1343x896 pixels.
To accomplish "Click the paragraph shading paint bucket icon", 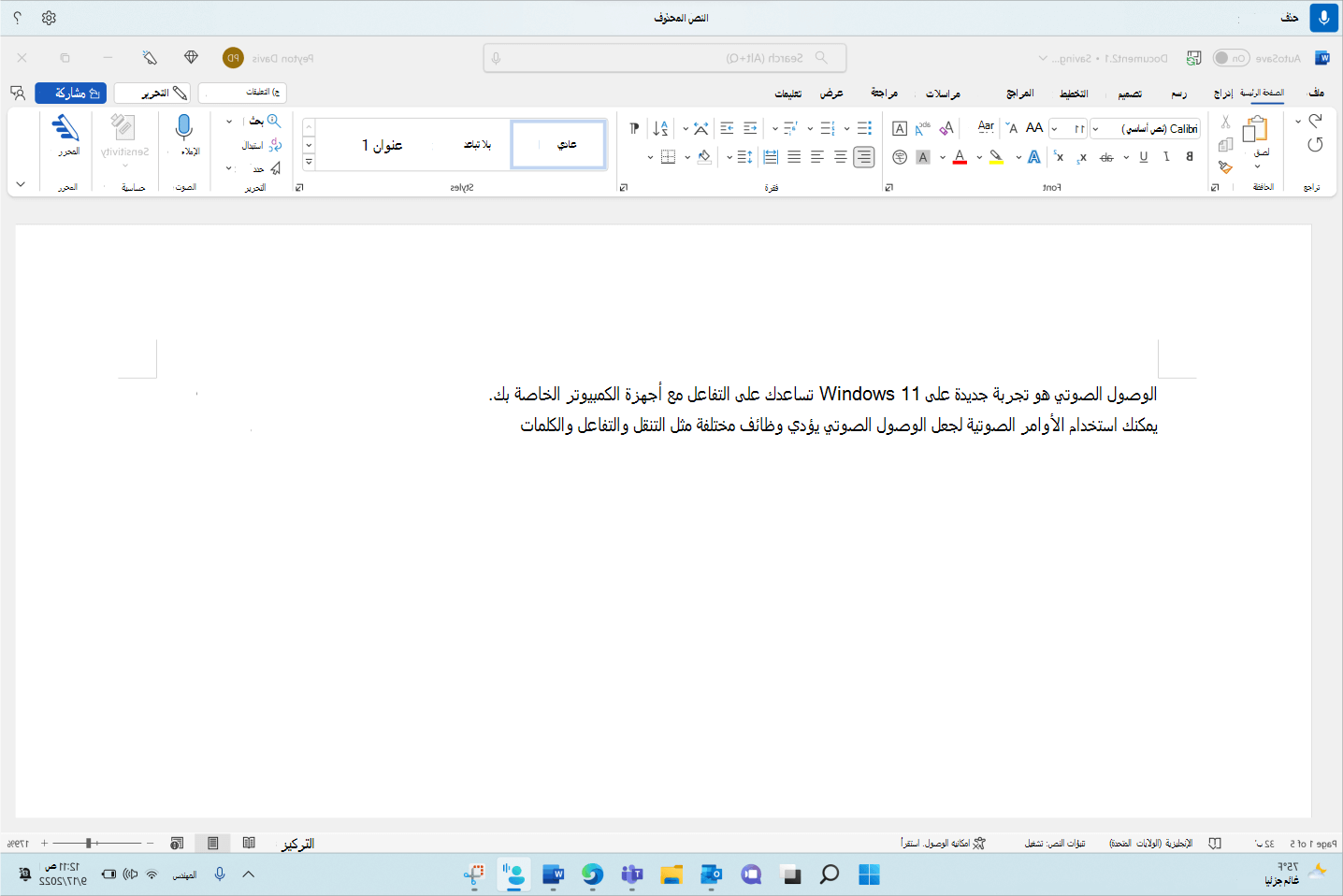I will [x=704, y=157].
